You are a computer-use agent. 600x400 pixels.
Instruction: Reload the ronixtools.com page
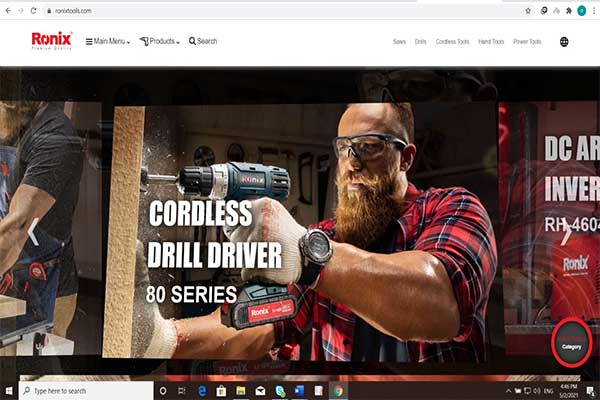click(34, 11)
